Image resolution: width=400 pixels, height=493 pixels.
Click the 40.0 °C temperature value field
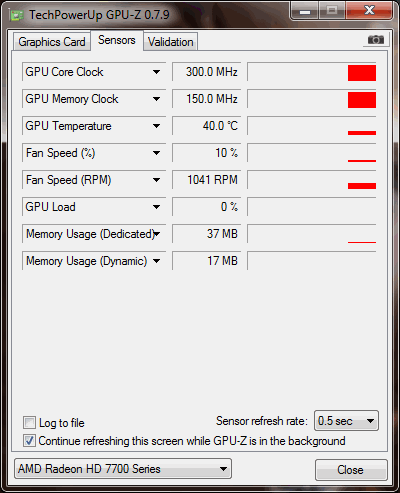(x=206, y=126)
